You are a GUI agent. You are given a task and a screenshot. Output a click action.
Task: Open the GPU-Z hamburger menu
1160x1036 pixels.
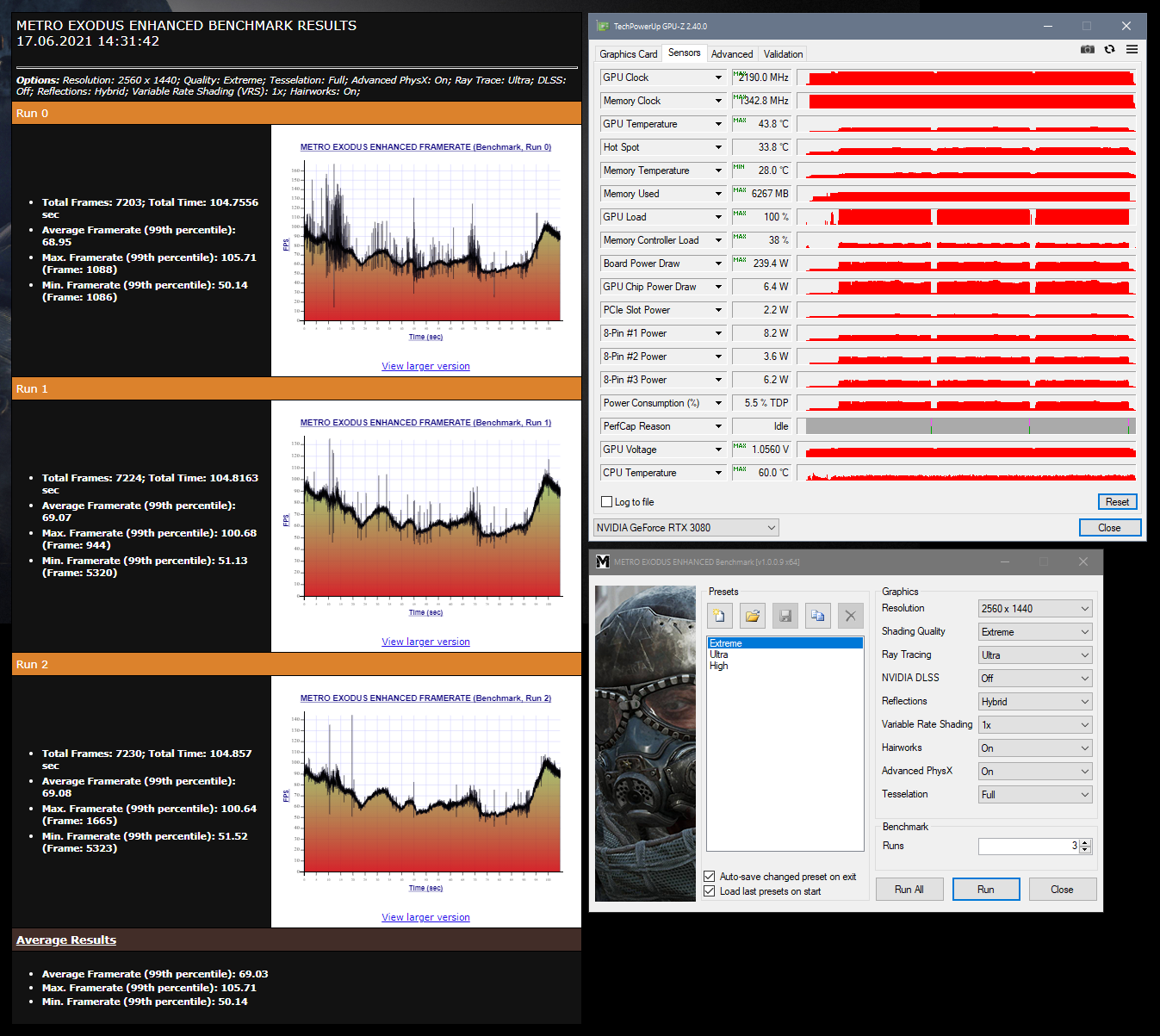tap(1132, 49)
